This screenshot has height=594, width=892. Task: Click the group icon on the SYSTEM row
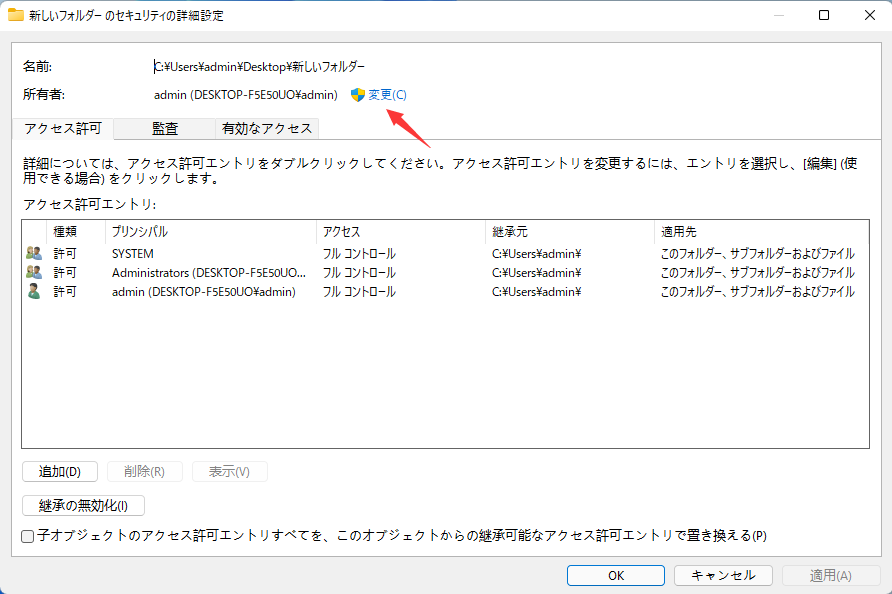(32, 253)
